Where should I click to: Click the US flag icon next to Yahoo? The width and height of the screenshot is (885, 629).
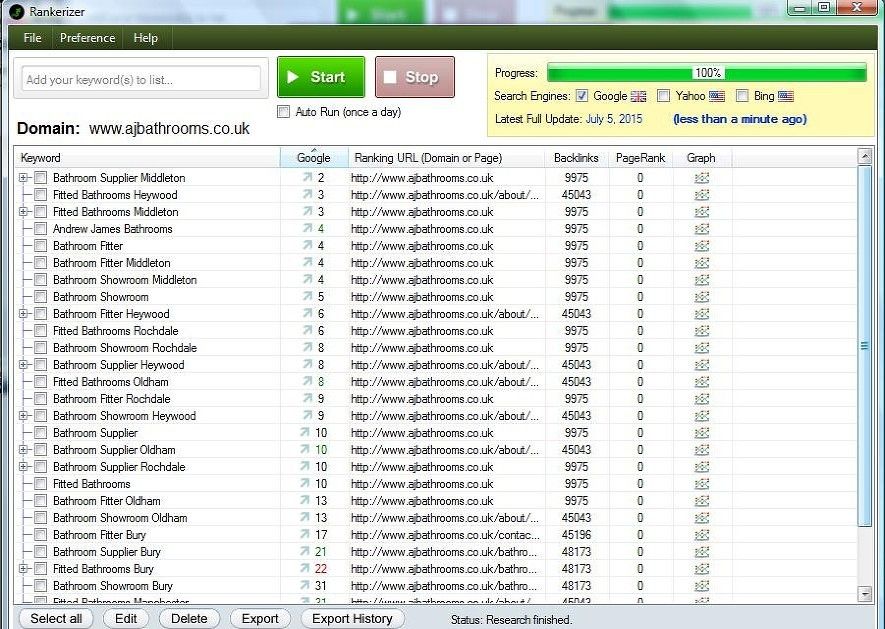pyautogui.click(x=717, y=96)
